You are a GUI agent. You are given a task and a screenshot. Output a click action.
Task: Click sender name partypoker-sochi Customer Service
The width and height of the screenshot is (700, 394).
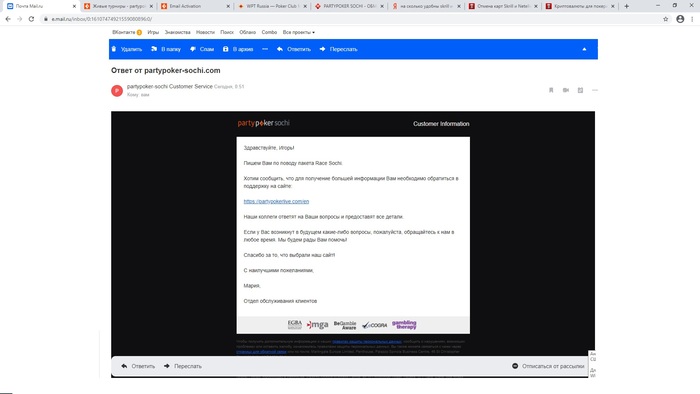[170, 86]
